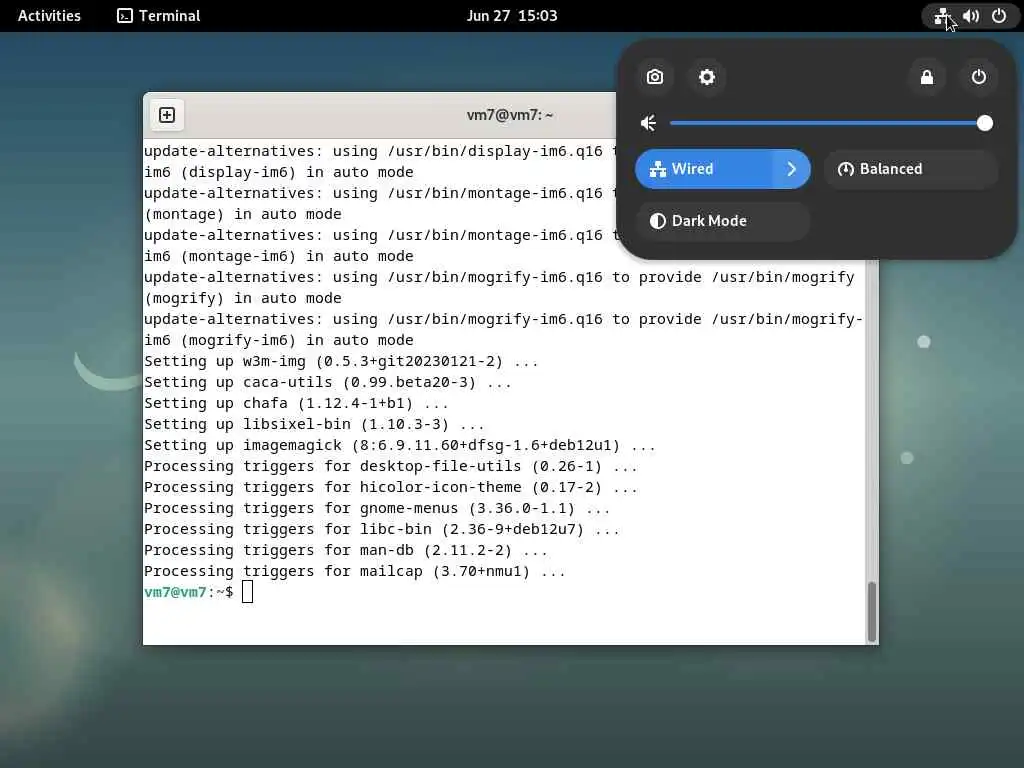Image resolution: width=1024 pixels, height=768 pixels.
Task: Click 'Setting up libsixel-bin' line
Action: (314, 424)
